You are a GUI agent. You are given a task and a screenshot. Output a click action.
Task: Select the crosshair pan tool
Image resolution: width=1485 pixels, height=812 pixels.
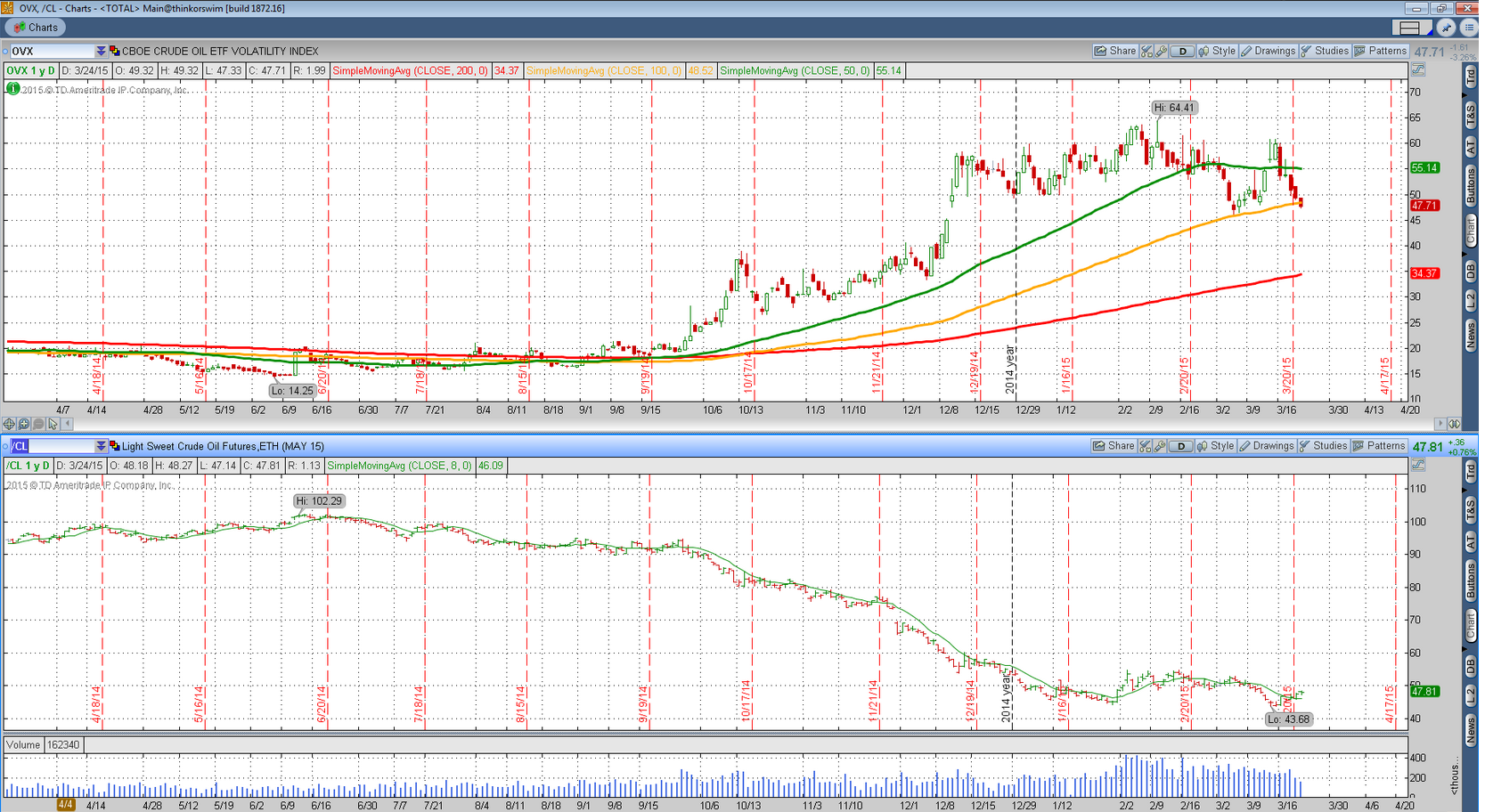tap(9, 424)
